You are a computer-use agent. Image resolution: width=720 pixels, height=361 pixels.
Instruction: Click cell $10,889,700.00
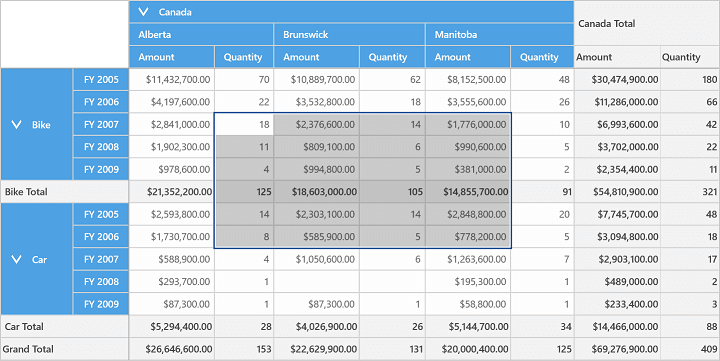(x=317, y=79)
